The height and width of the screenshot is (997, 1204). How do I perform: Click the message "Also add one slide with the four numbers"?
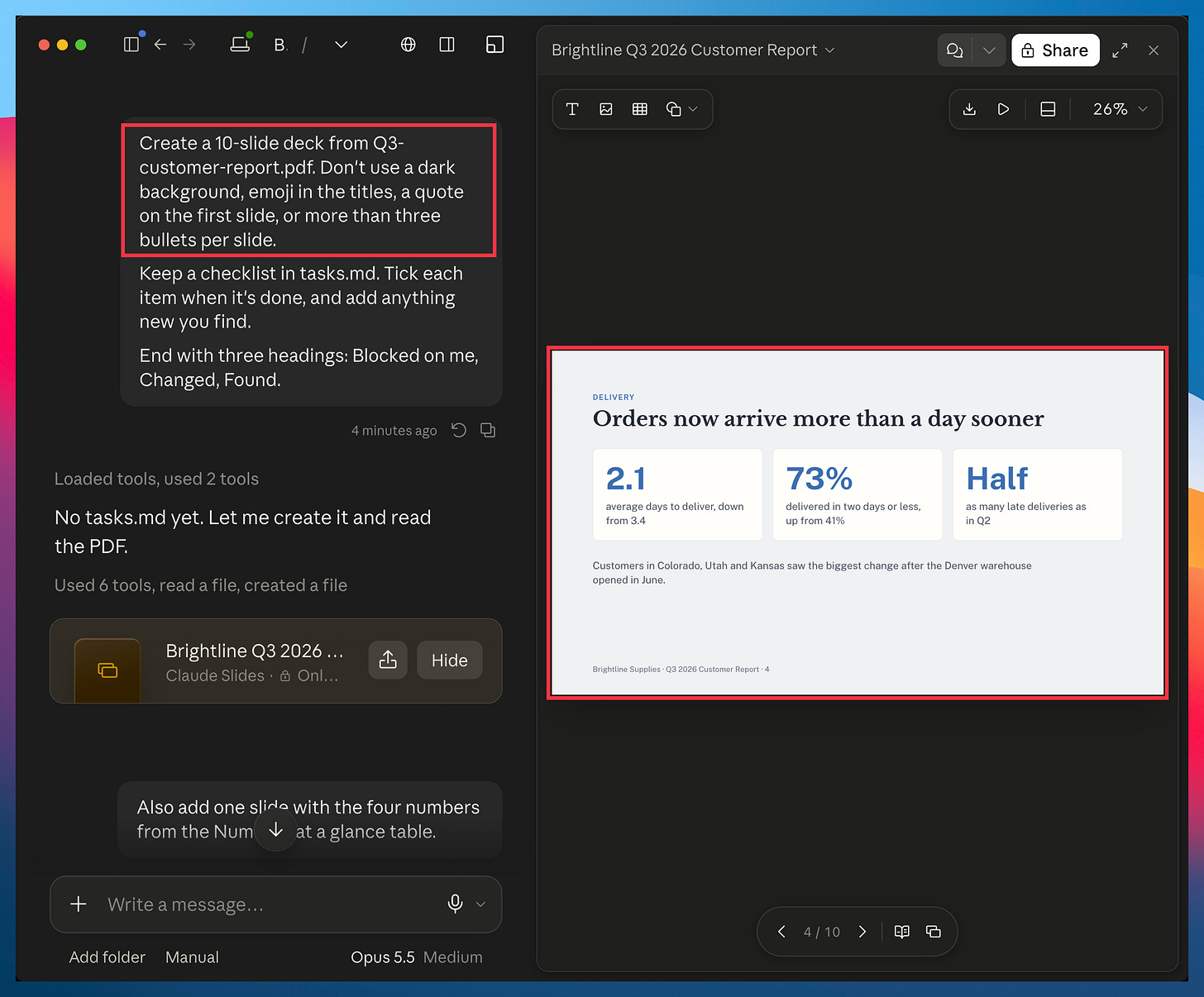point(308,819)
